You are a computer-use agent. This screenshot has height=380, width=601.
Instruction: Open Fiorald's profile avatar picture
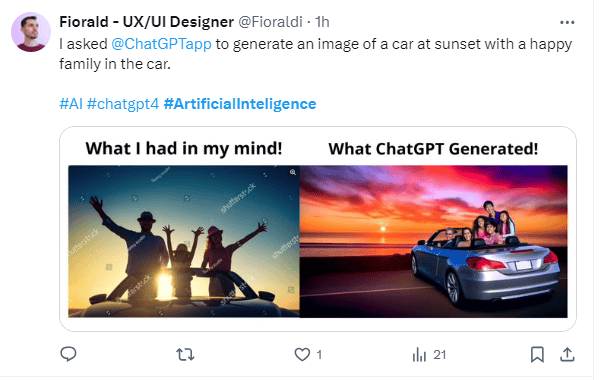click(31, 32)
